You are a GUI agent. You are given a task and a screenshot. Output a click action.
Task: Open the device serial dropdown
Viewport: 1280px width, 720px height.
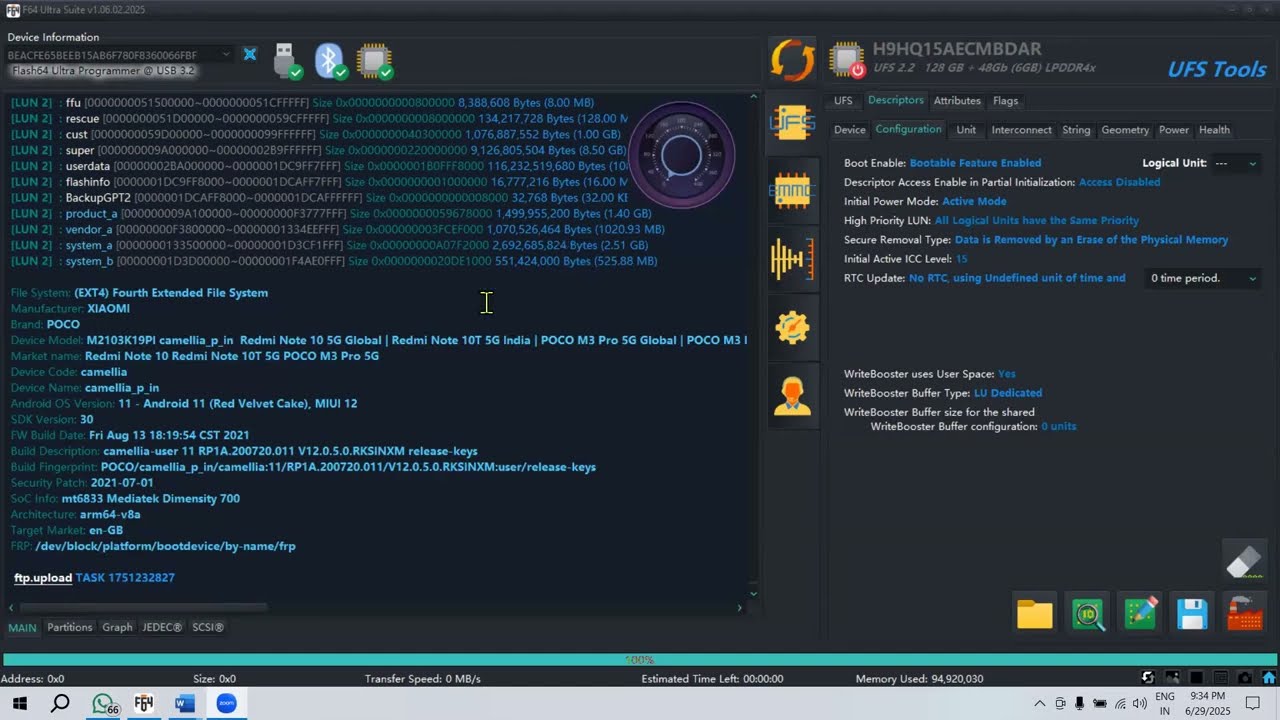click(x=227, y=54)
